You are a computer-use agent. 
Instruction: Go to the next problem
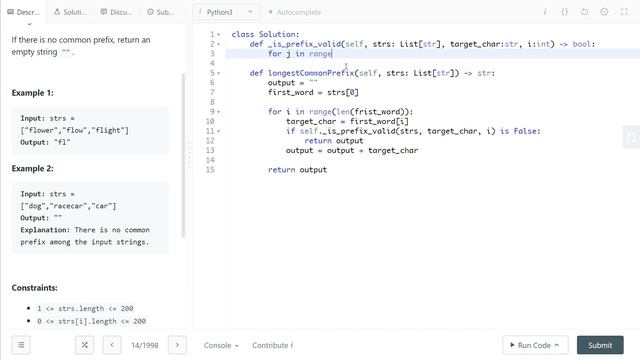[177, 345]
